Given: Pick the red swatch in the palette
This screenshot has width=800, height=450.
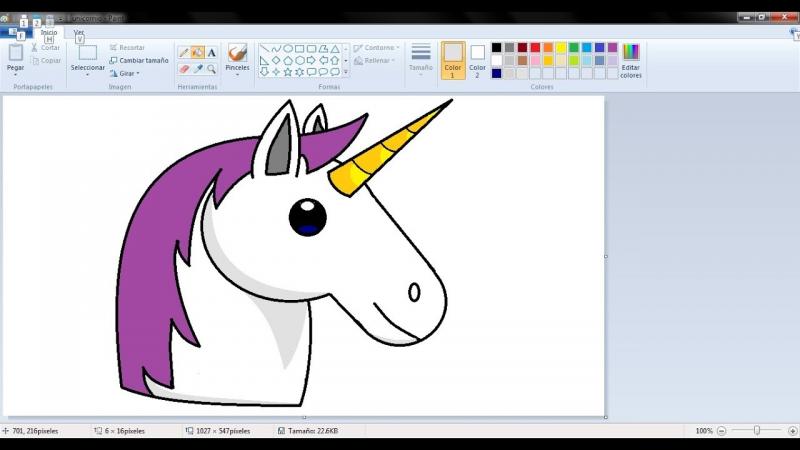Looking at the screenshot, I should (x=535, y=47).
